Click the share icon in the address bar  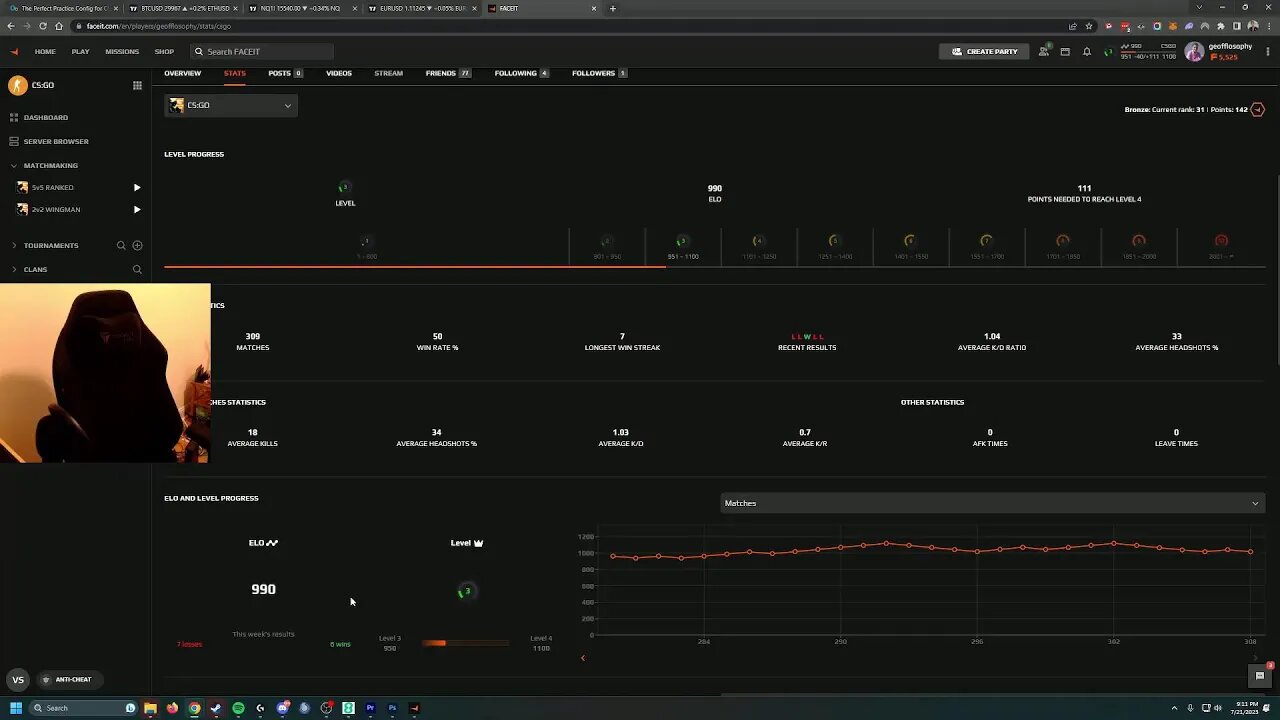pyautogui.click(x=1073, y=26)
